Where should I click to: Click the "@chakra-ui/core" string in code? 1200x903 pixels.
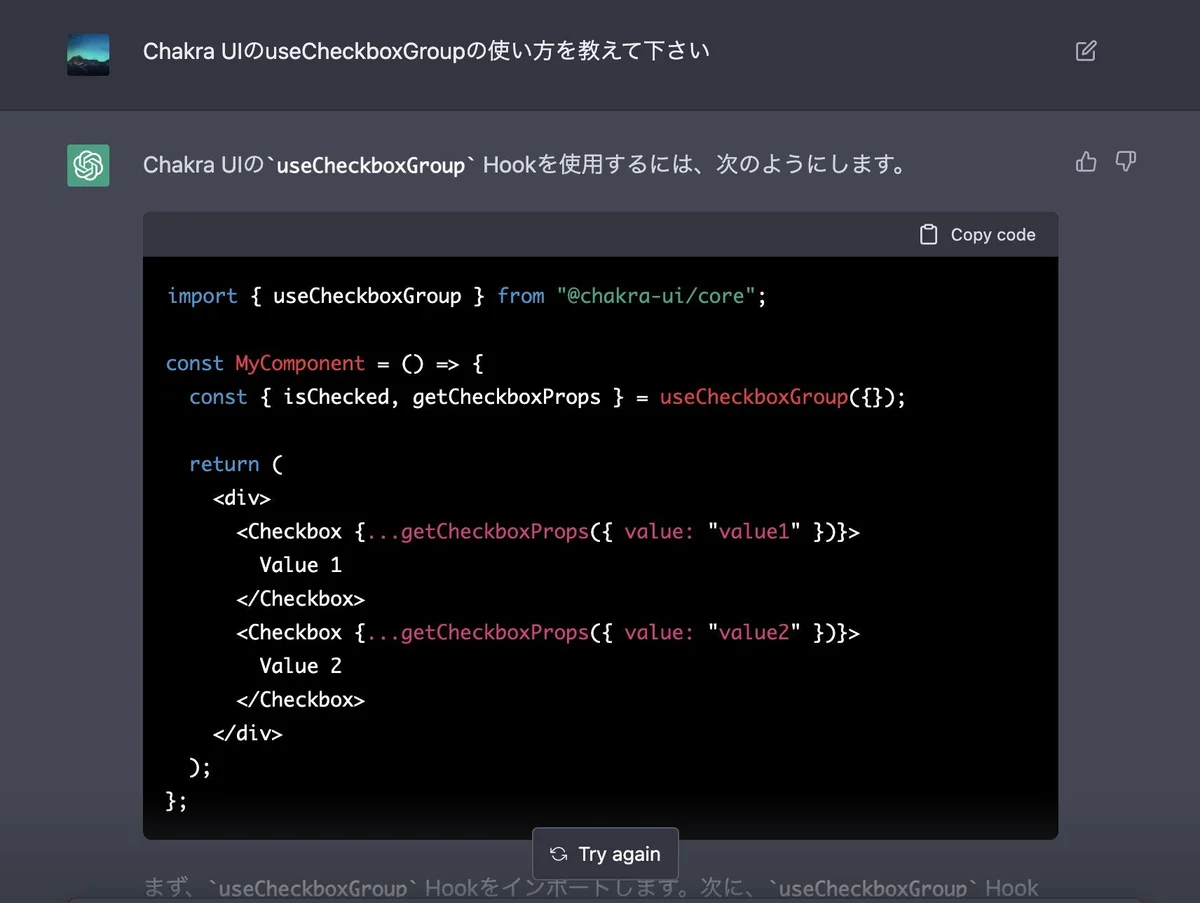coord(655,296)
